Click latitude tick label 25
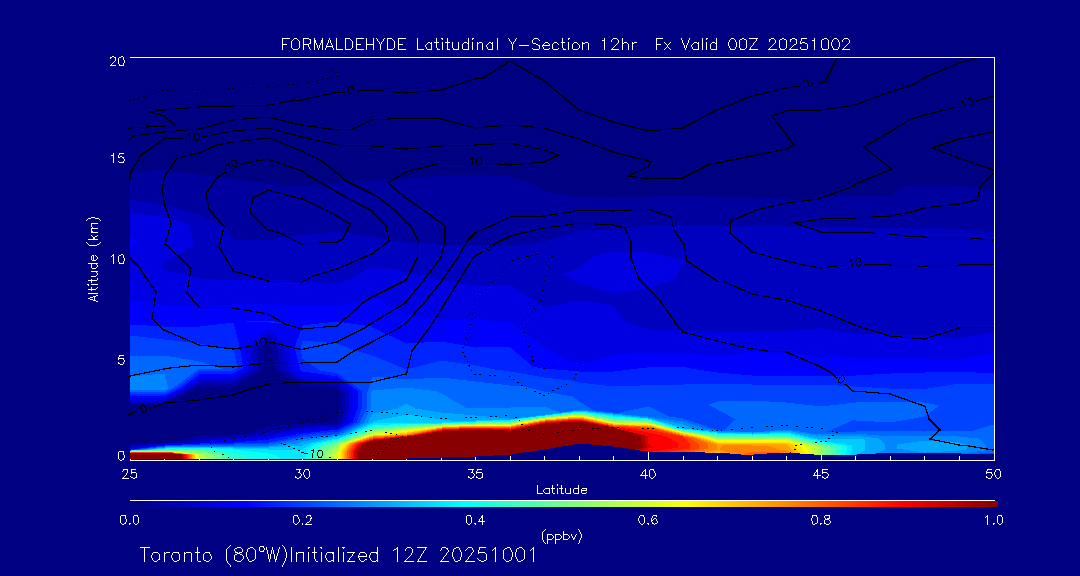 (130, 473)
